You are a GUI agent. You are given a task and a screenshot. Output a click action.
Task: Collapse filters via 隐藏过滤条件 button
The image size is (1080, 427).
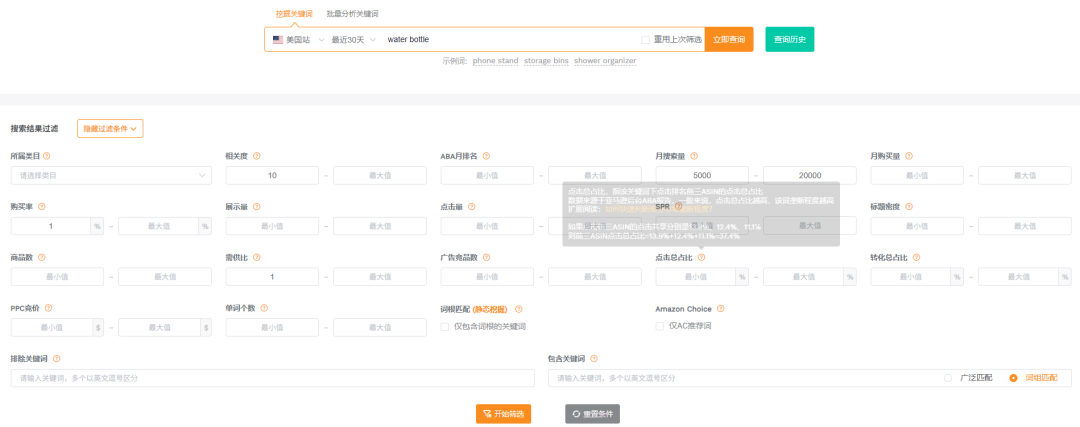(110, 128)
